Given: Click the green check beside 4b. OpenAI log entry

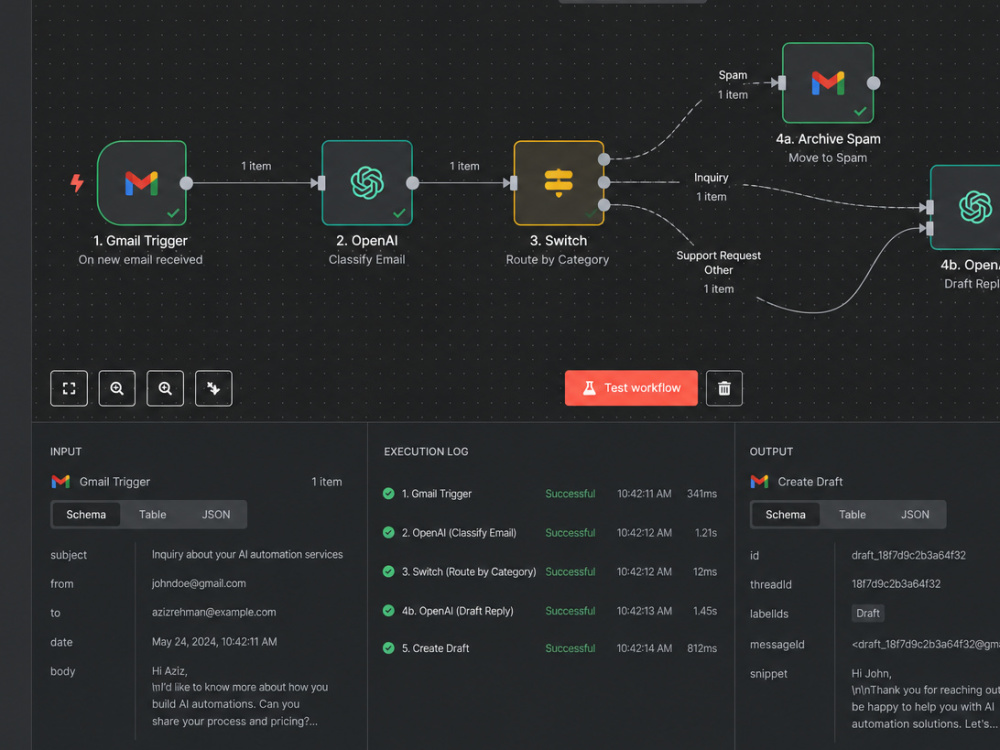Looking at the screenshot, I should [388, 611].
